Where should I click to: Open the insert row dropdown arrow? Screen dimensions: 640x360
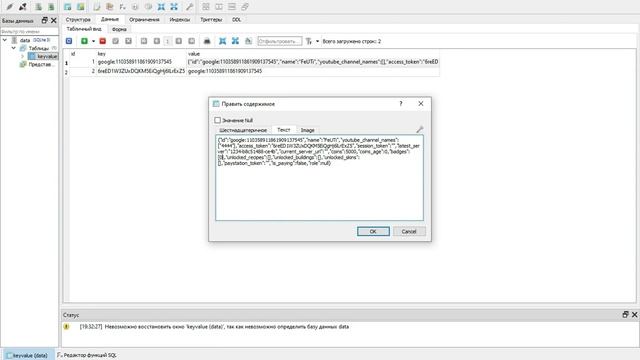point(93,41)
